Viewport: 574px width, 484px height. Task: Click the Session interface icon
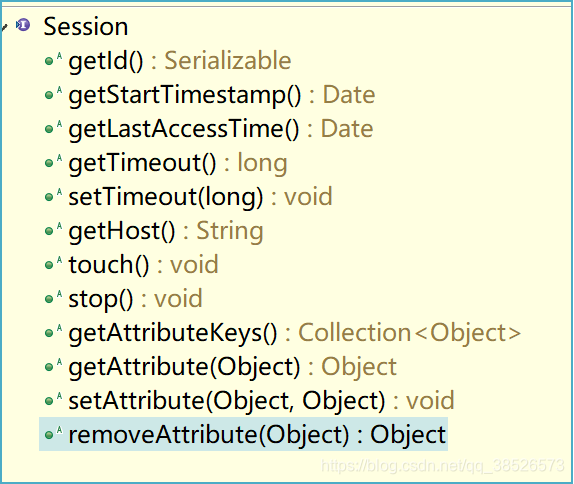tap(23, 25)
